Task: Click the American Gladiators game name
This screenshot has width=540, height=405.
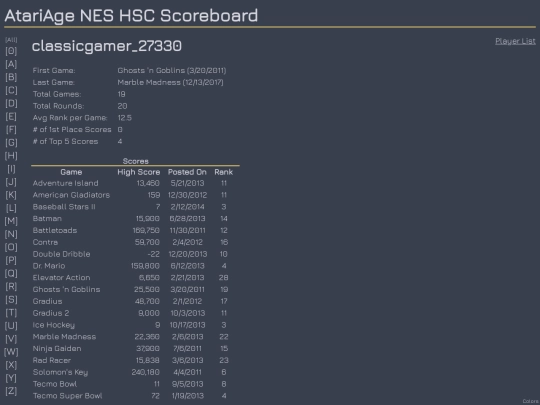Action: [x=71, y=195]
